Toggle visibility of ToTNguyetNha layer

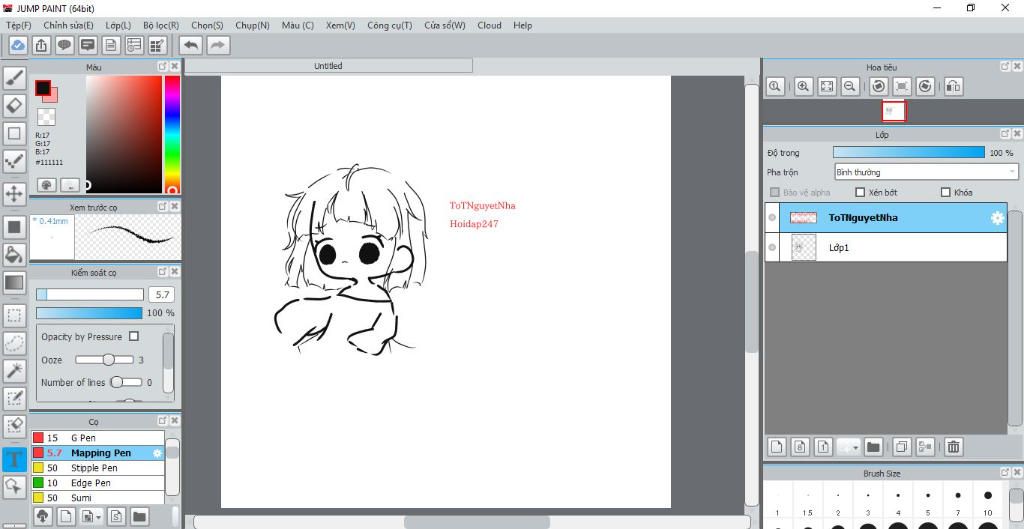point(773,218)
